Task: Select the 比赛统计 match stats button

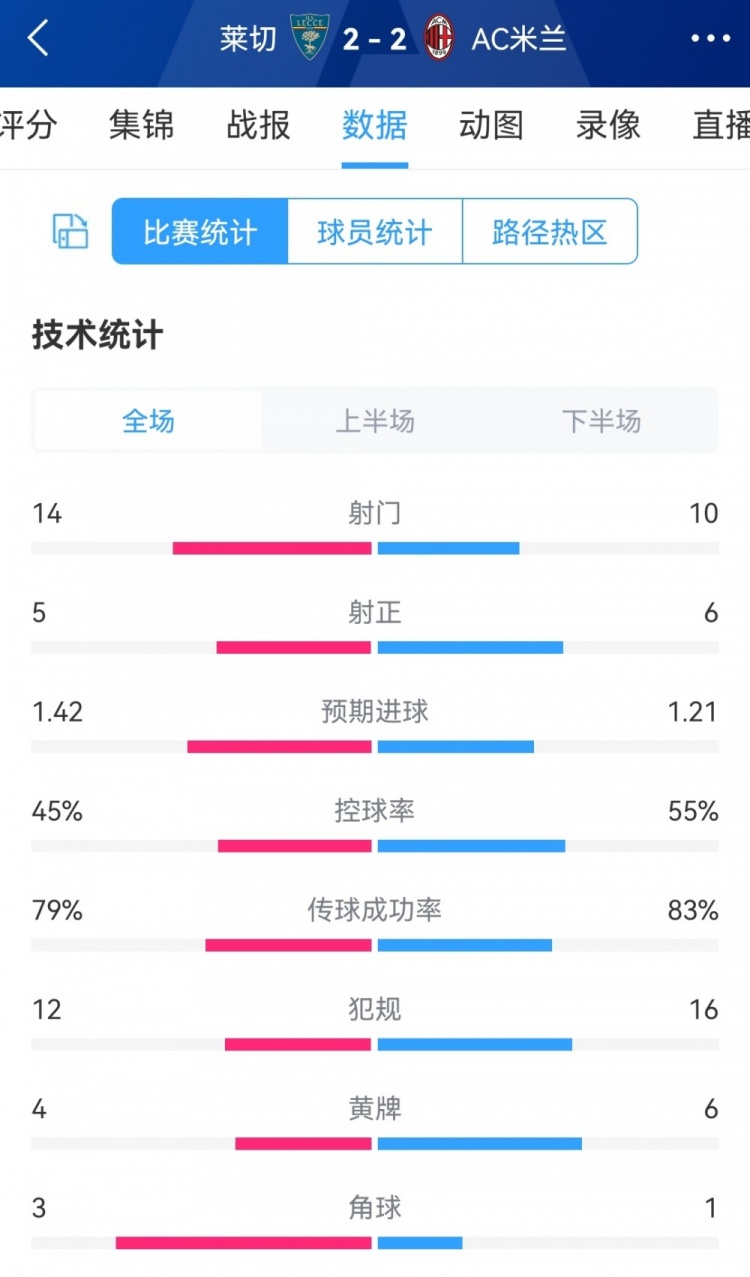Action: click(x=198, y=231)
